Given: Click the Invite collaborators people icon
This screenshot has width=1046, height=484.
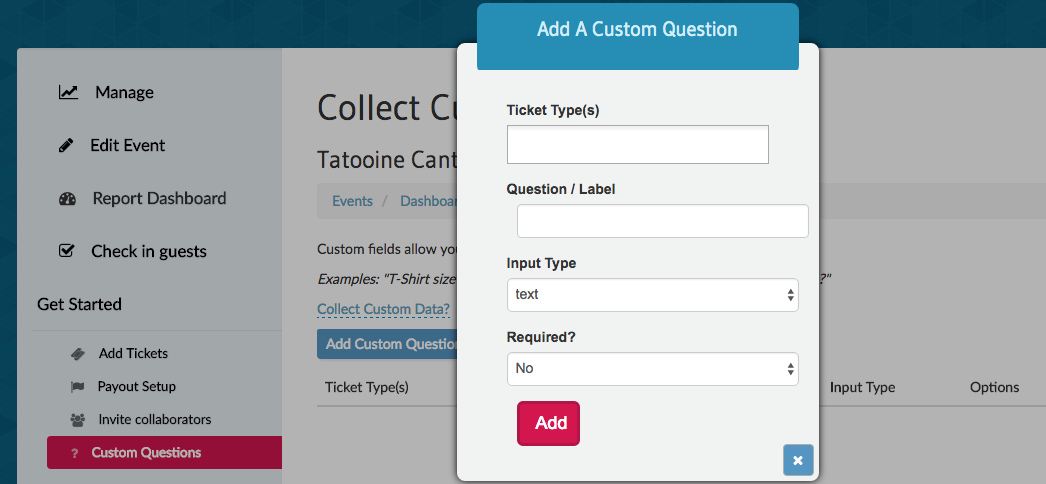Looking at the screenshot, I should (x=77, y=420).
